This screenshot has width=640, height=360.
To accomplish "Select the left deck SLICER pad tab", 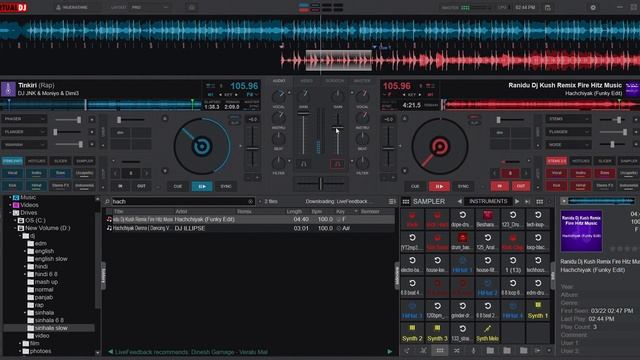I will click(x=60, y=161).
